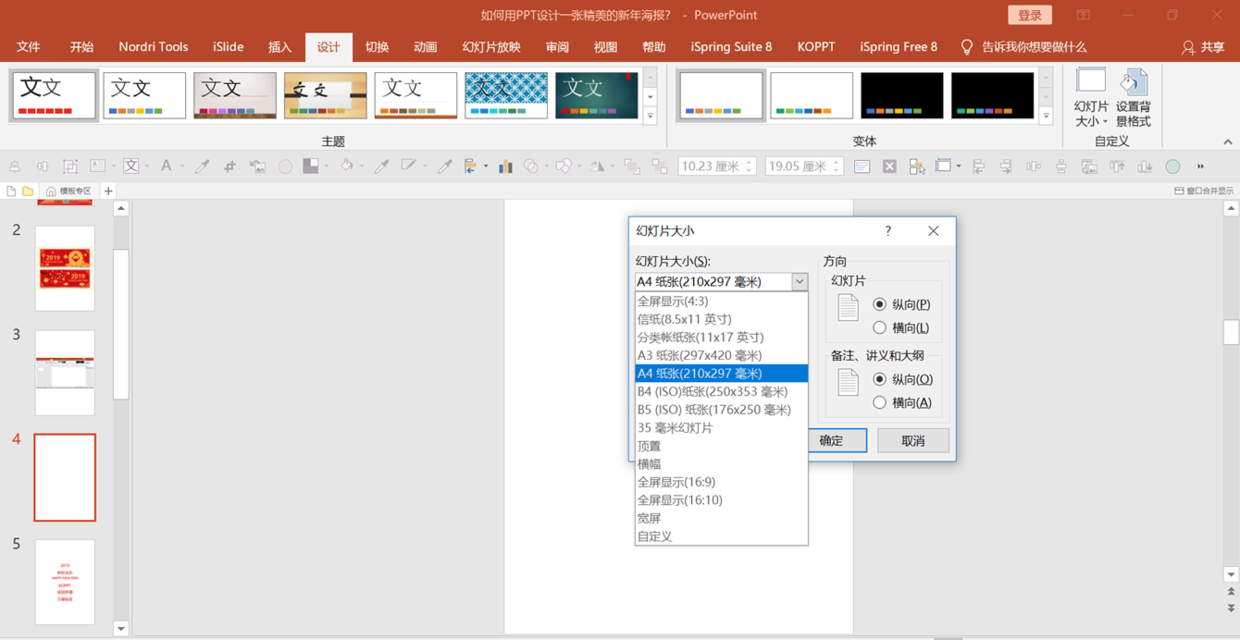Choose 自定义 custom size option
This screenshot has height=640, width=1240.
pos(721,536)
